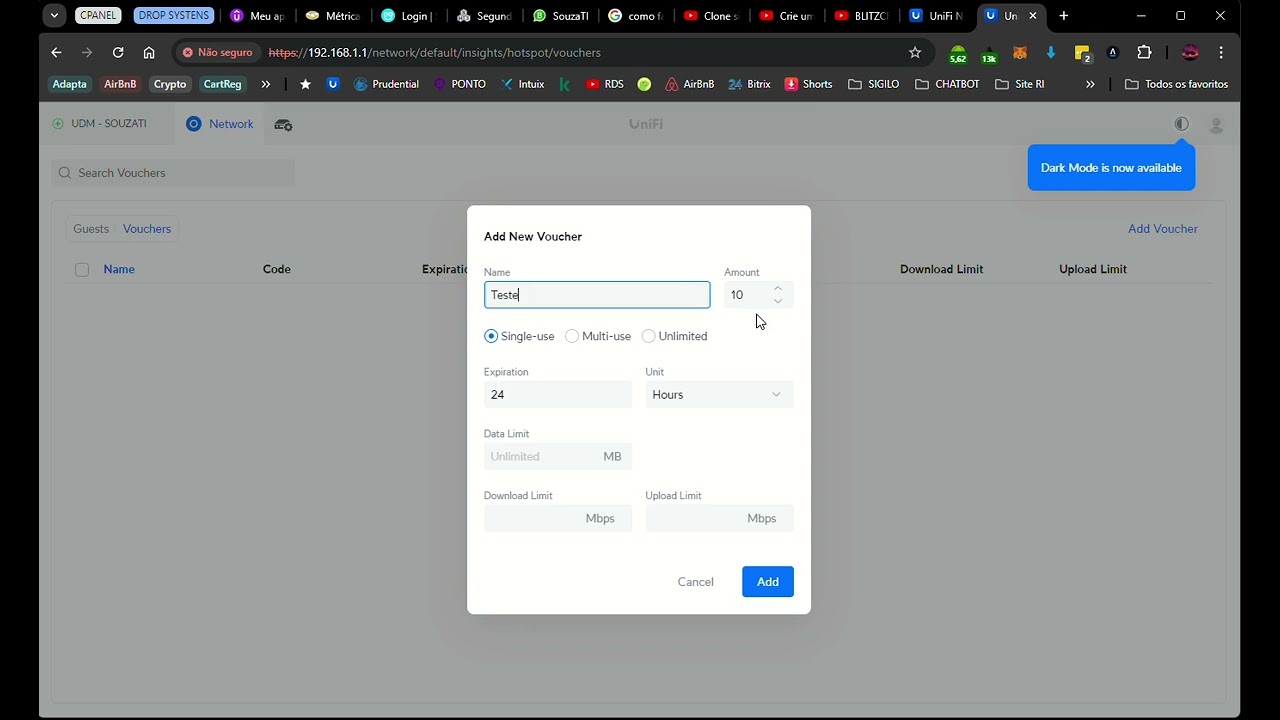Sort by the Name column header
Screen dimensions: 1280x720
point(119,269)
